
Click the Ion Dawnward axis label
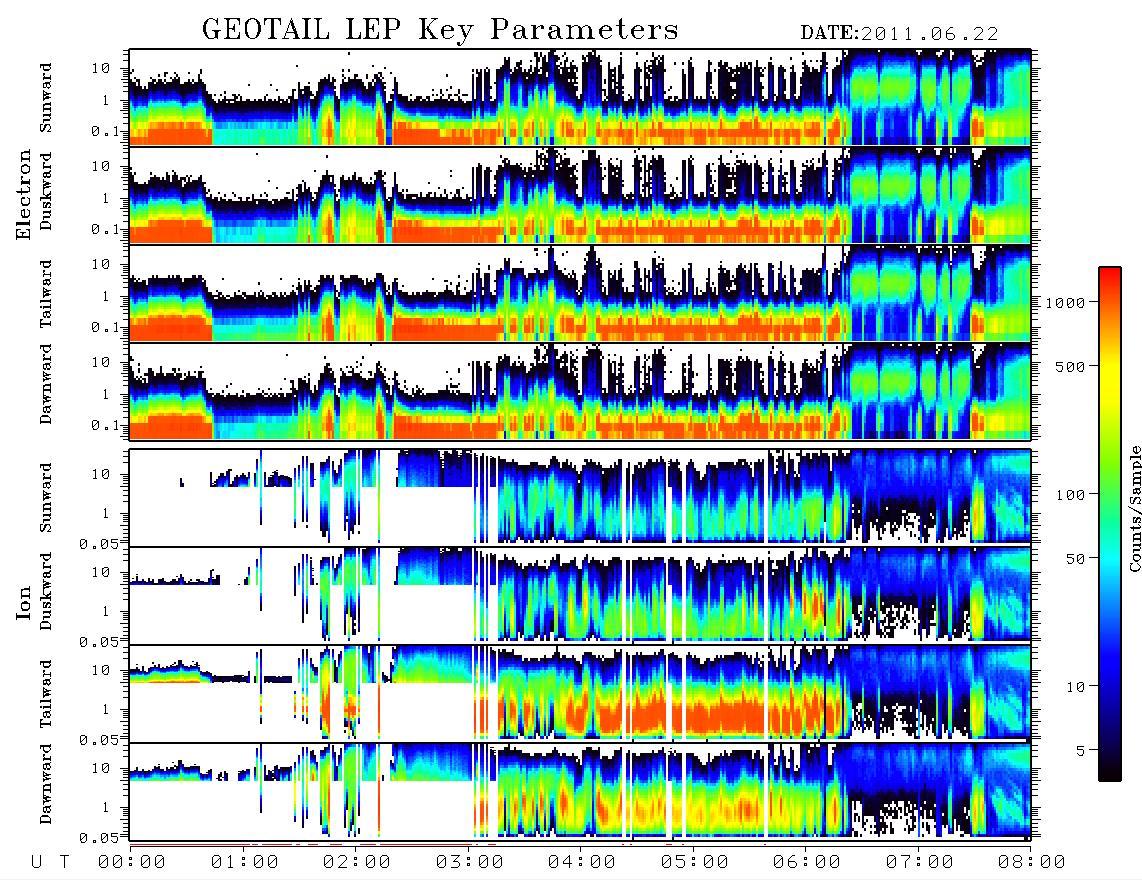coord(46,784)
